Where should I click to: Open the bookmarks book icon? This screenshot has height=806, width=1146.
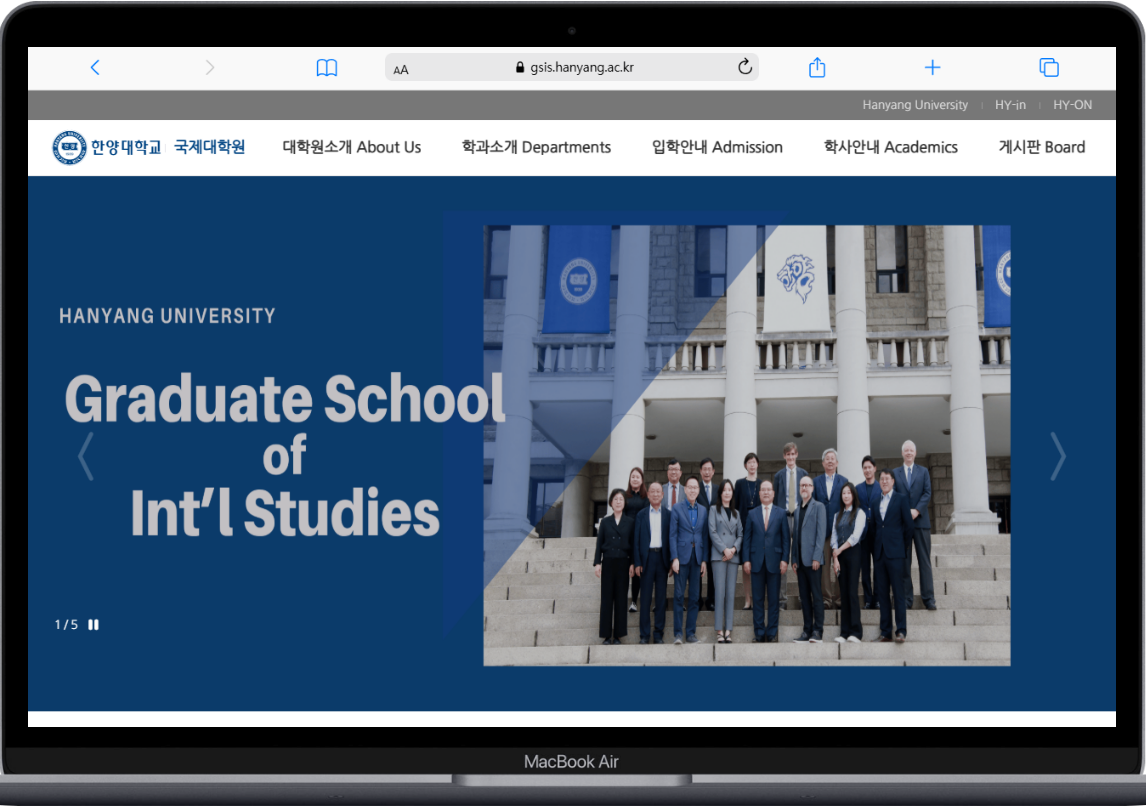326,67
